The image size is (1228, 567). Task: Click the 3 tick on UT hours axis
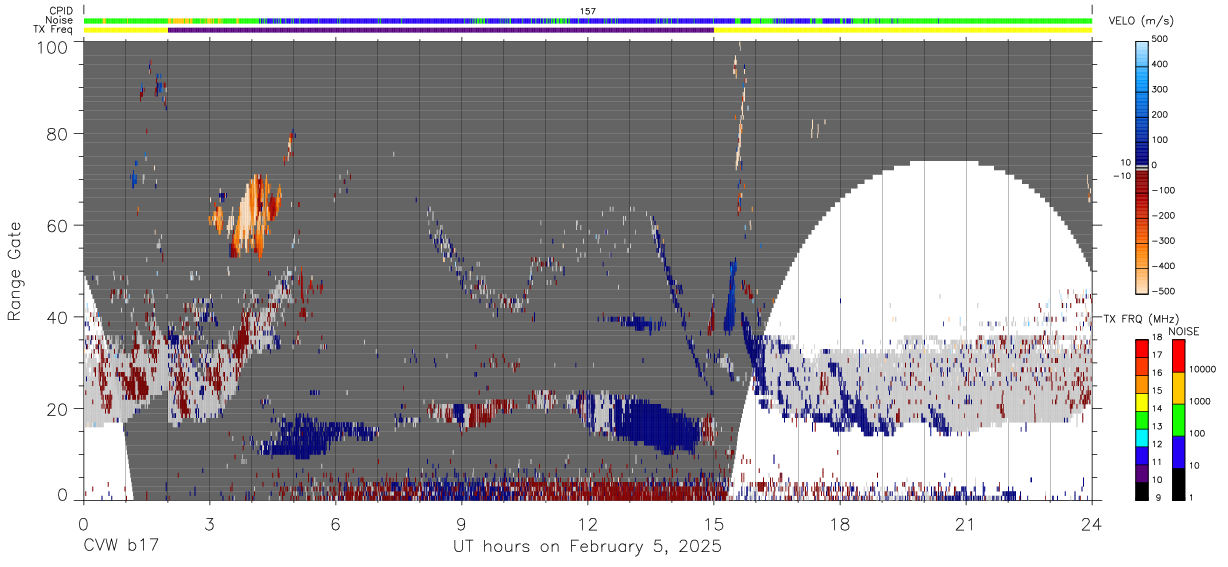[x=209, y=524]
